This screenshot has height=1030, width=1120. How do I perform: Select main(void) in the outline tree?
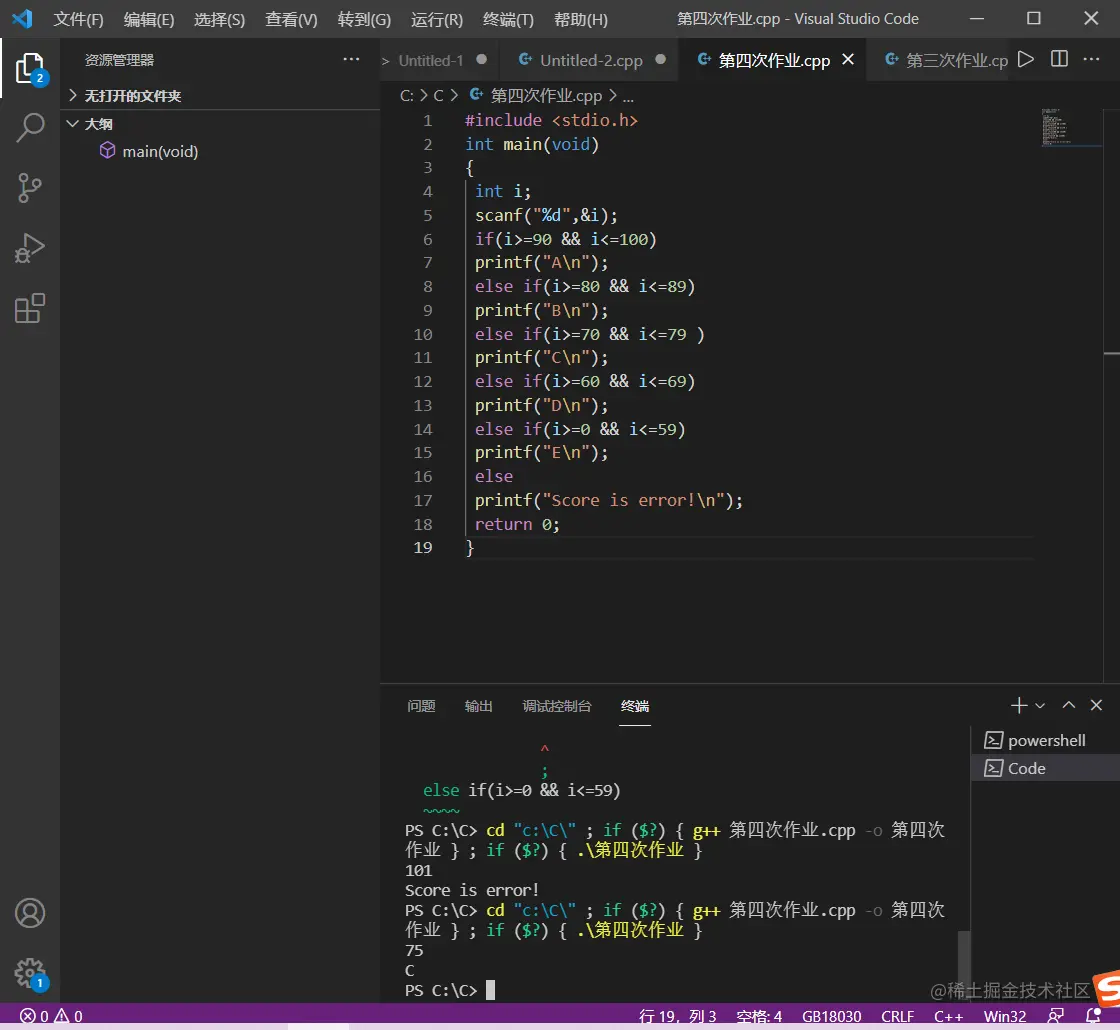160,152
